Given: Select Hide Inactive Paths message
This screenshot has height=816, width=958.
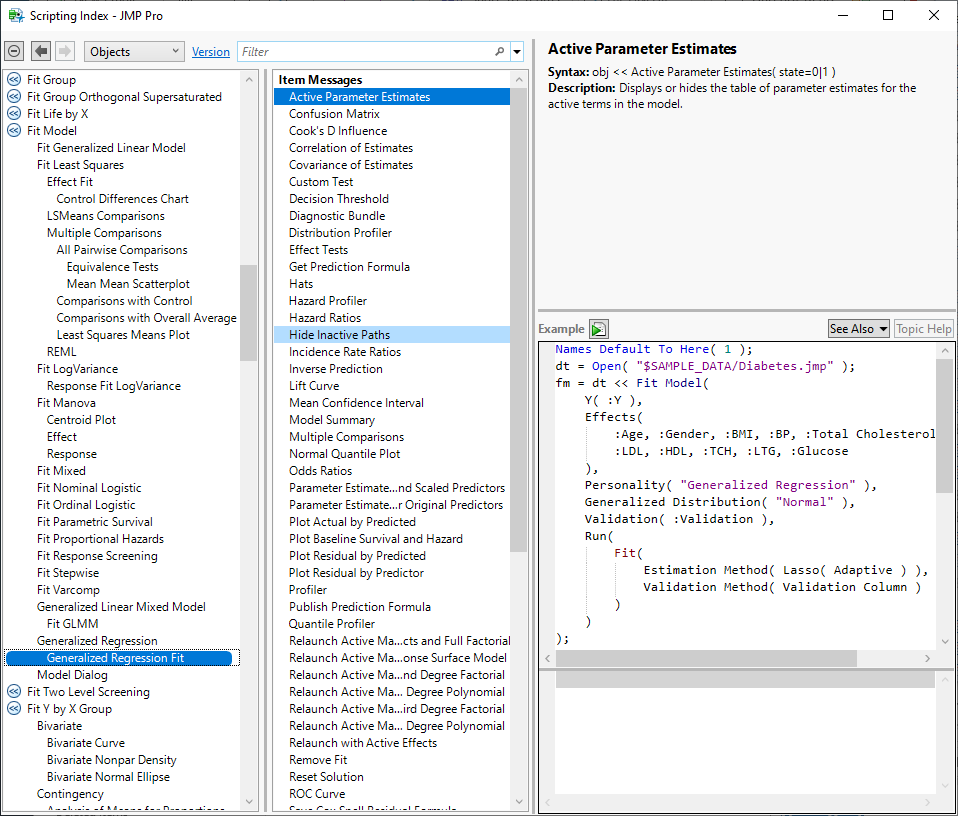Looking at the screenshot, I should pyautogui.click(x=339, y=335).
